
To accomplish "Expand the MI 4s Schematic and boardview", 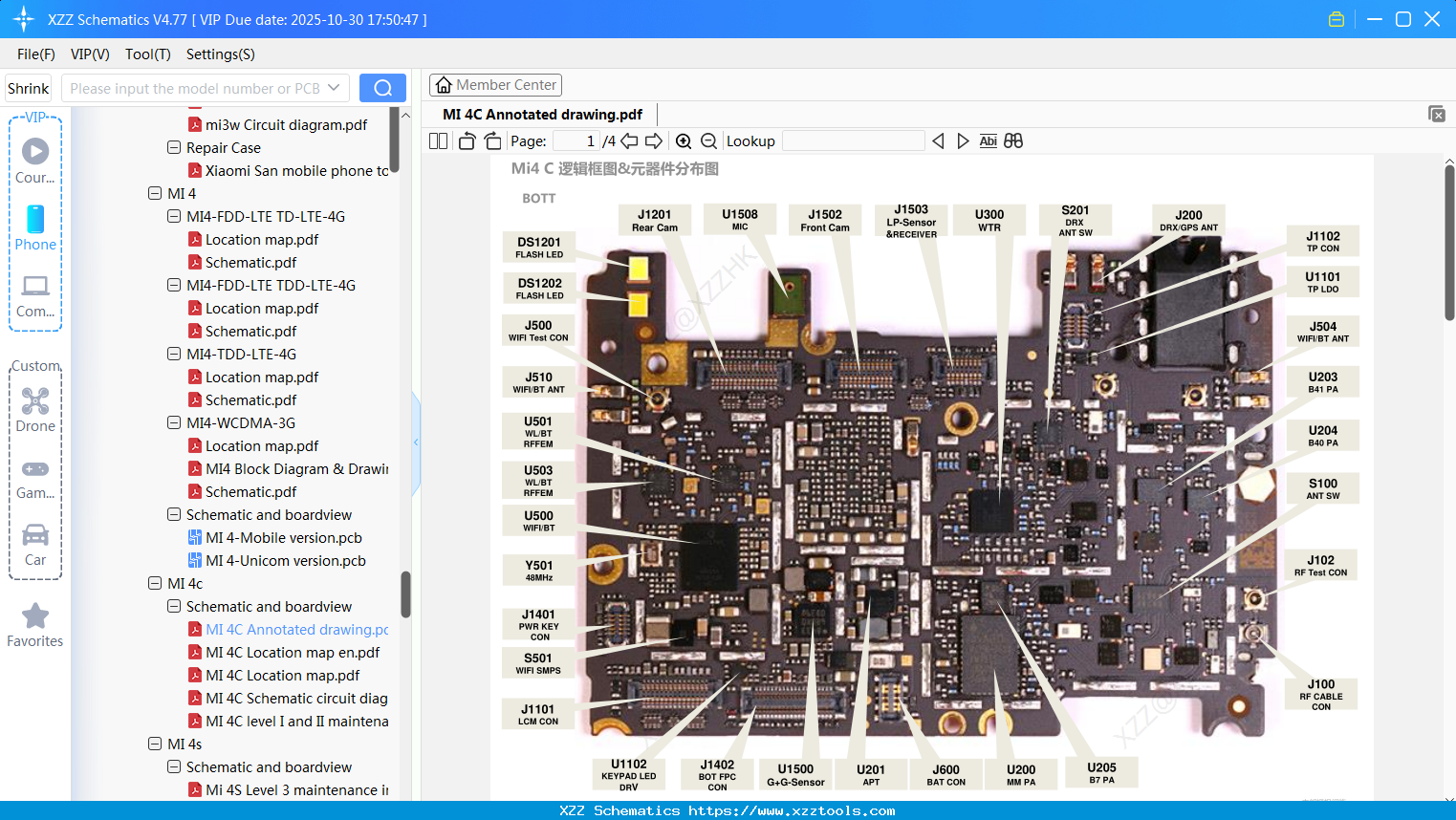I will [174, 766].
